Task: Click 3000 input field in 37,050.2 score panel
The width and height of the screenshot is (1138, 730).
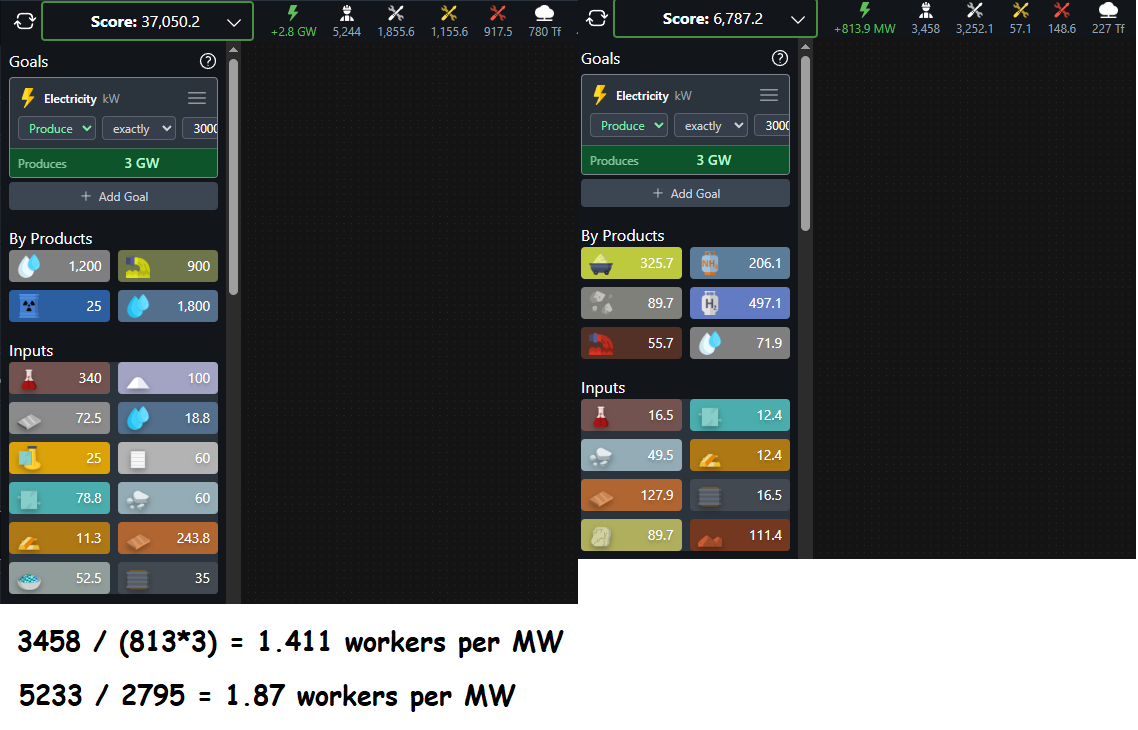Action: click(x=200, y=128)
